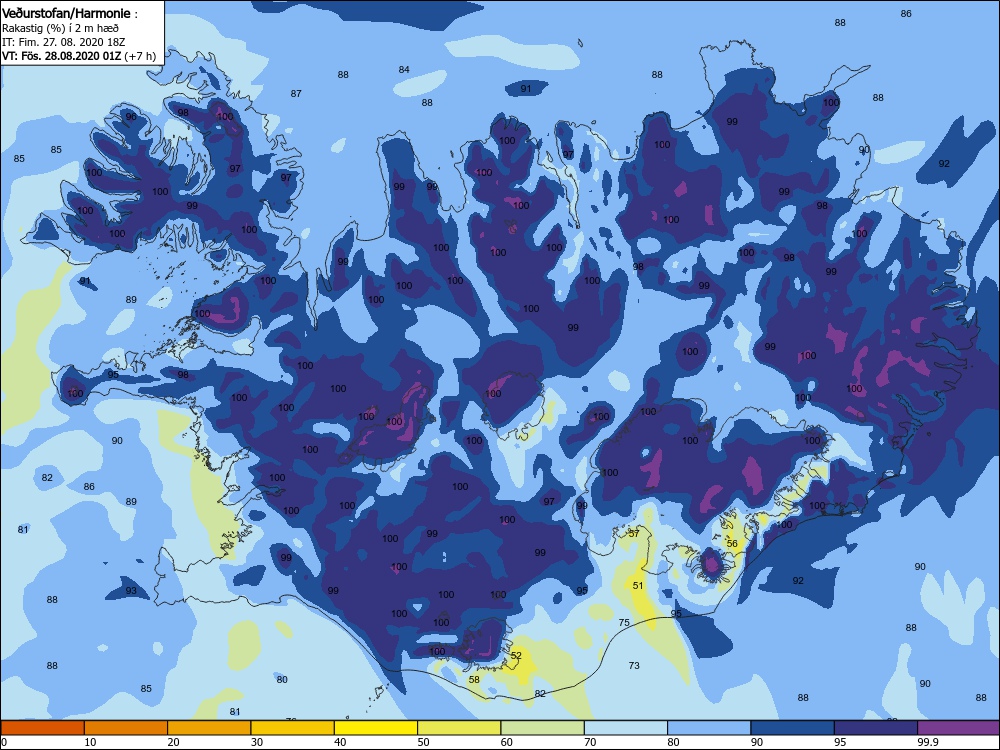Click the purple above-99.9 legend swatch
The width and height of the screenshot is (1000, 750).
(x=959, y=728)
